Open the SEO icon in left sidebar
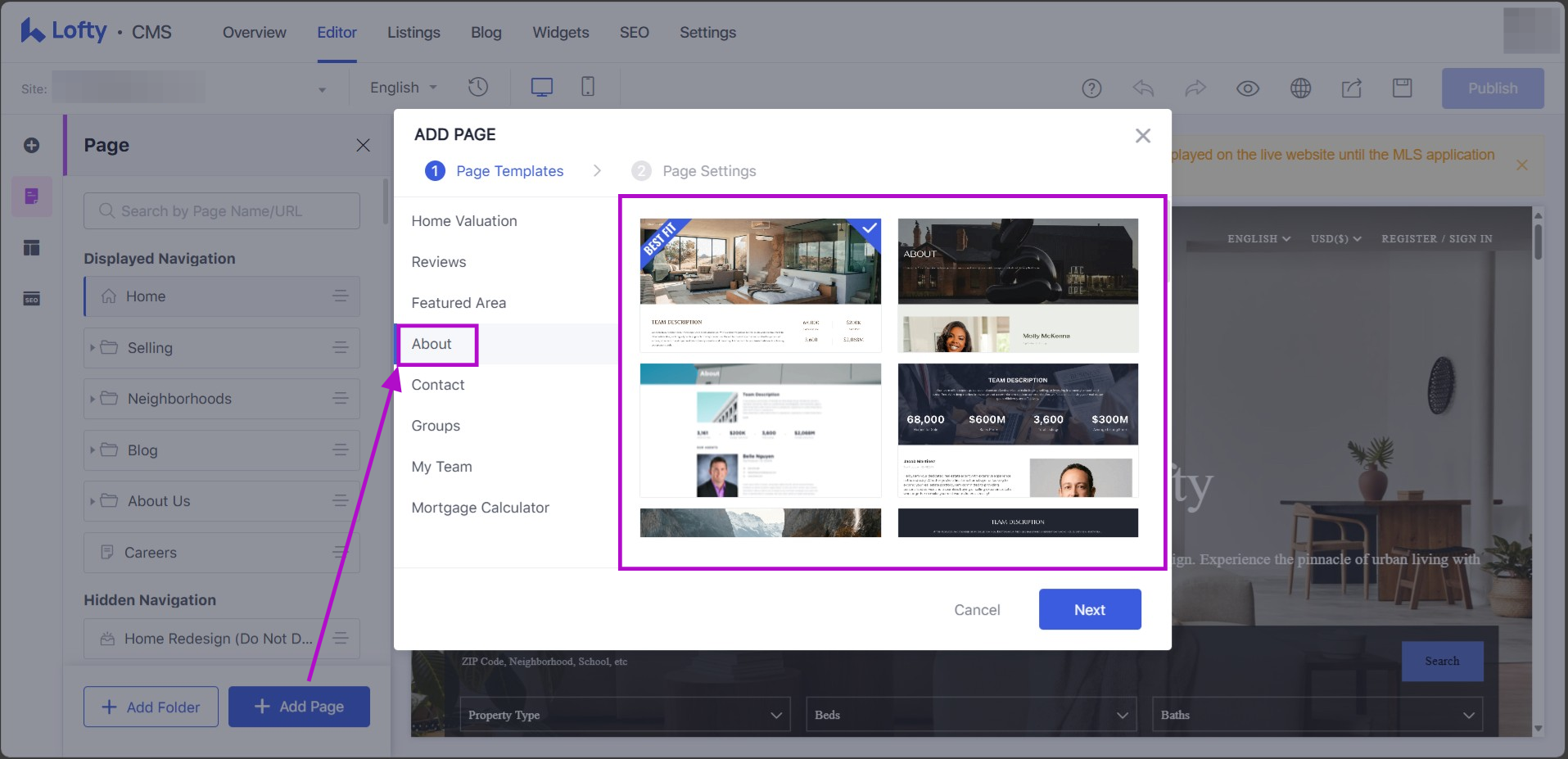This screenshot has width=1568, height=759. [x=32, y=299]
